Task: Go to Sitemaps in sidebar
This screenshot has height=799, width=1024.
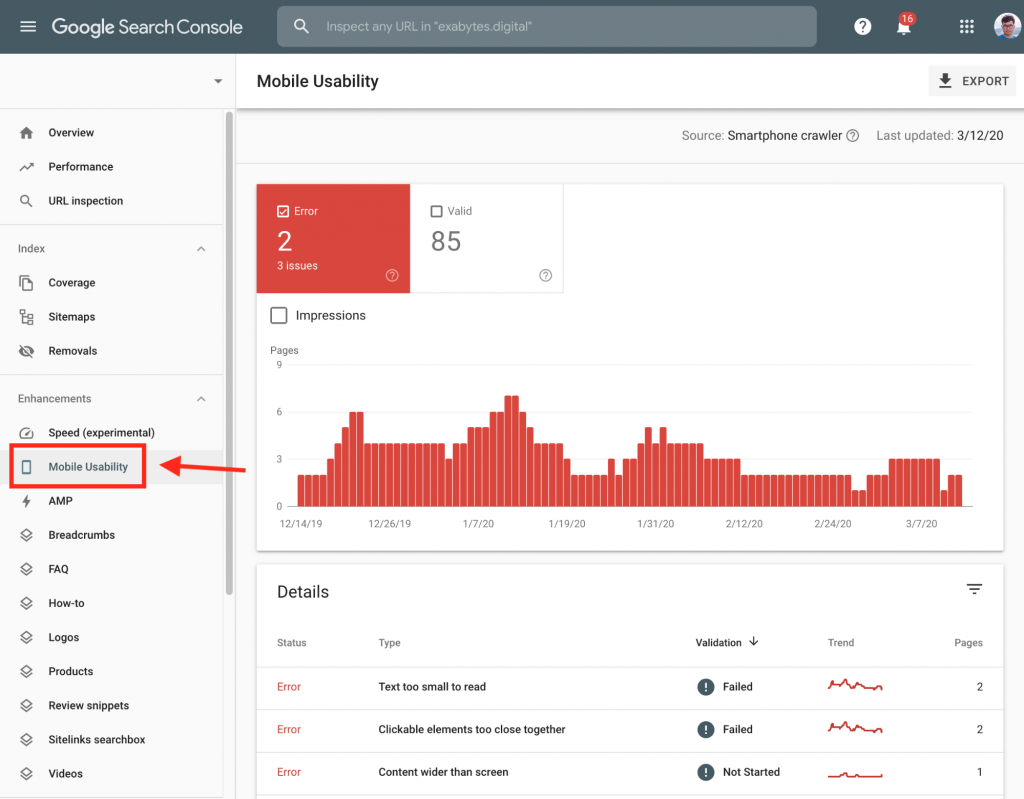Action: point(72,317)
